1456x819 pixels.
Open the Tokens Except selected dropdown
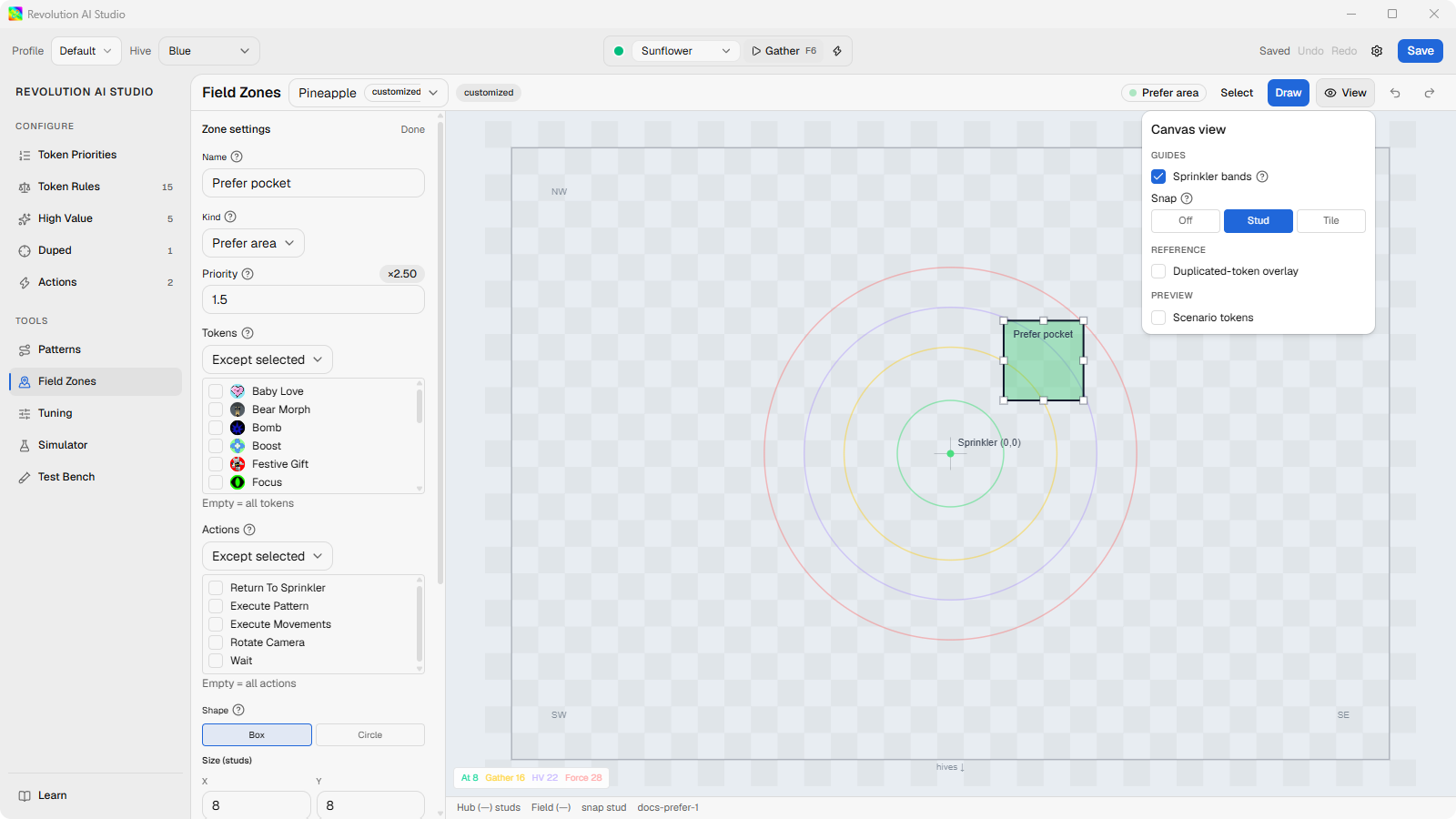[x=268, y=359]
